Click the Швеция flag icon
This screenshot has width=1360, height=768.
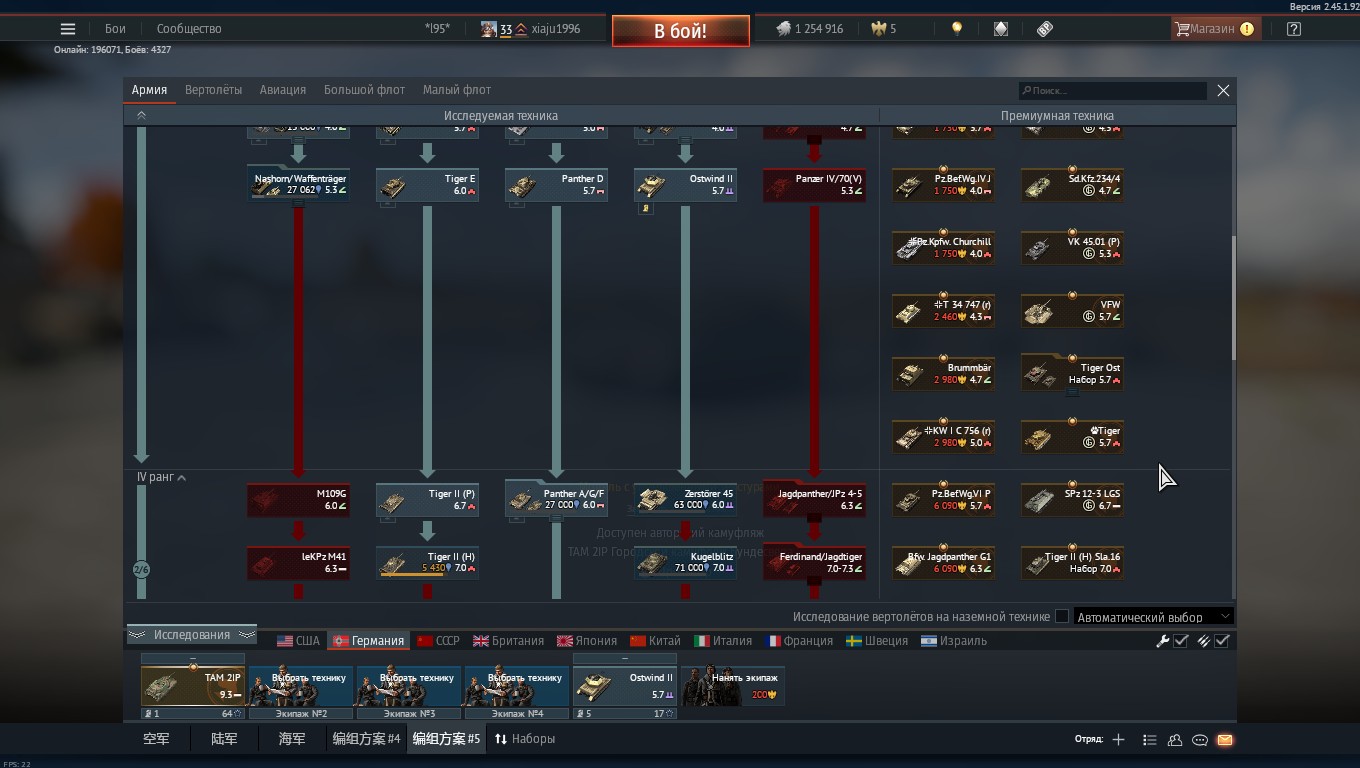click(854, 641)
